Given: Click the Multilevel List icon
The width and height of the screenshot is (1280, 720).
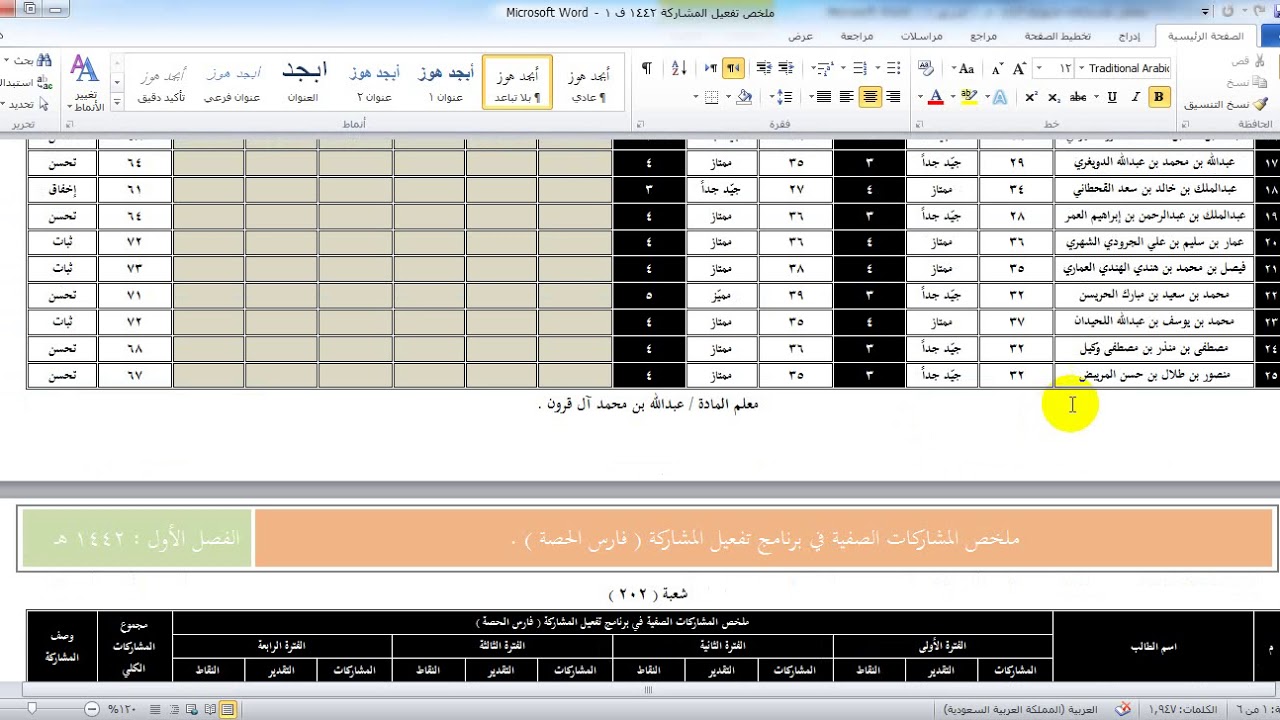Looking at the screenshot, I should pos(823,68).
